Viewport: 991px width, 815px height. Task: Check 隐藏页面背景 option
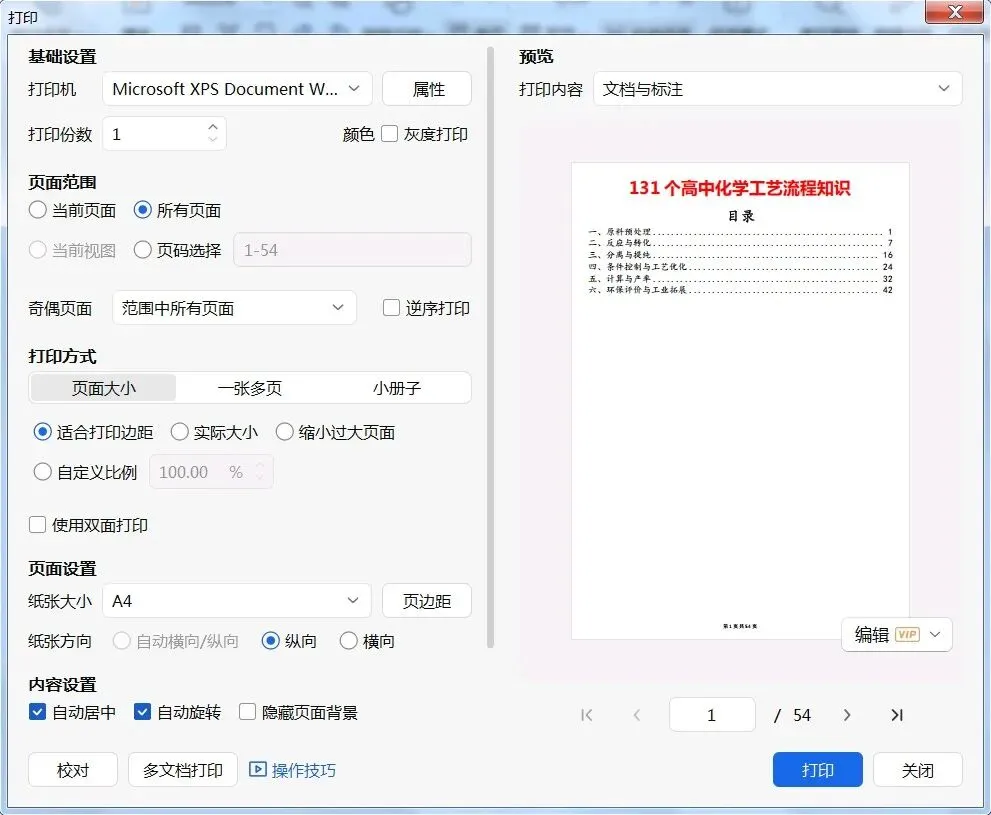pos(247,713)
